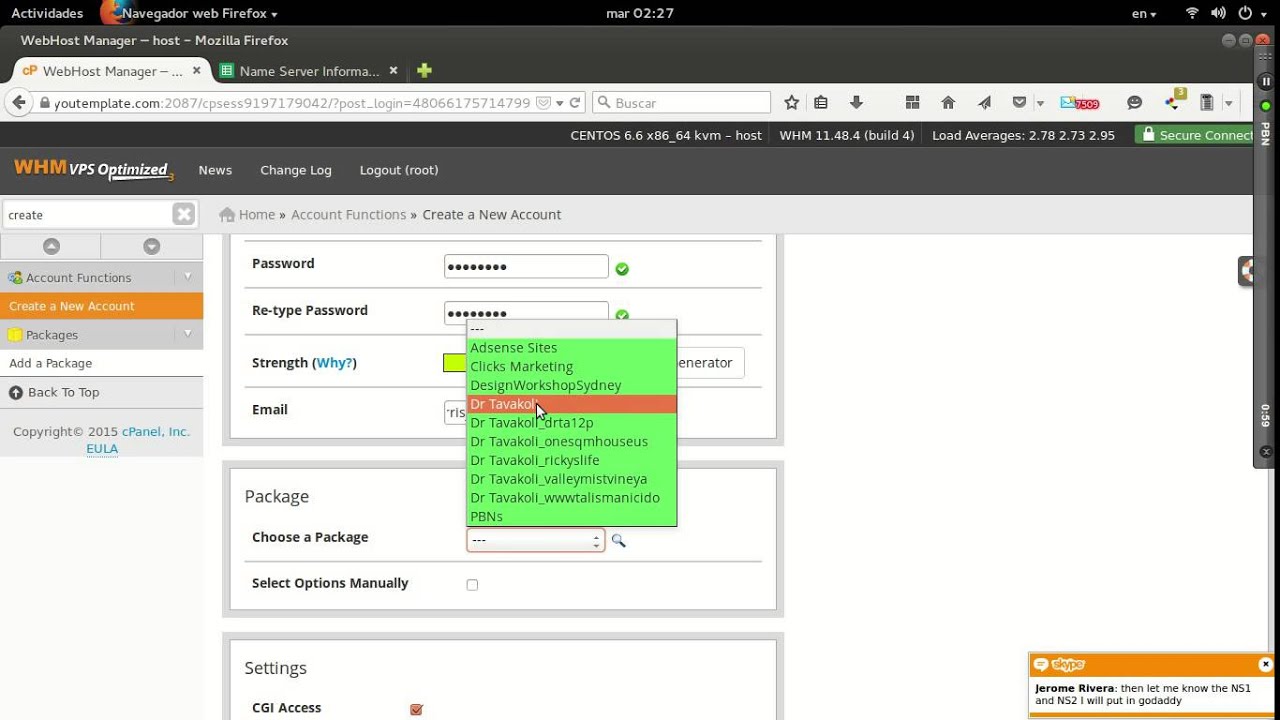
Task: Click the browser back arrow button
Action: 19,102
